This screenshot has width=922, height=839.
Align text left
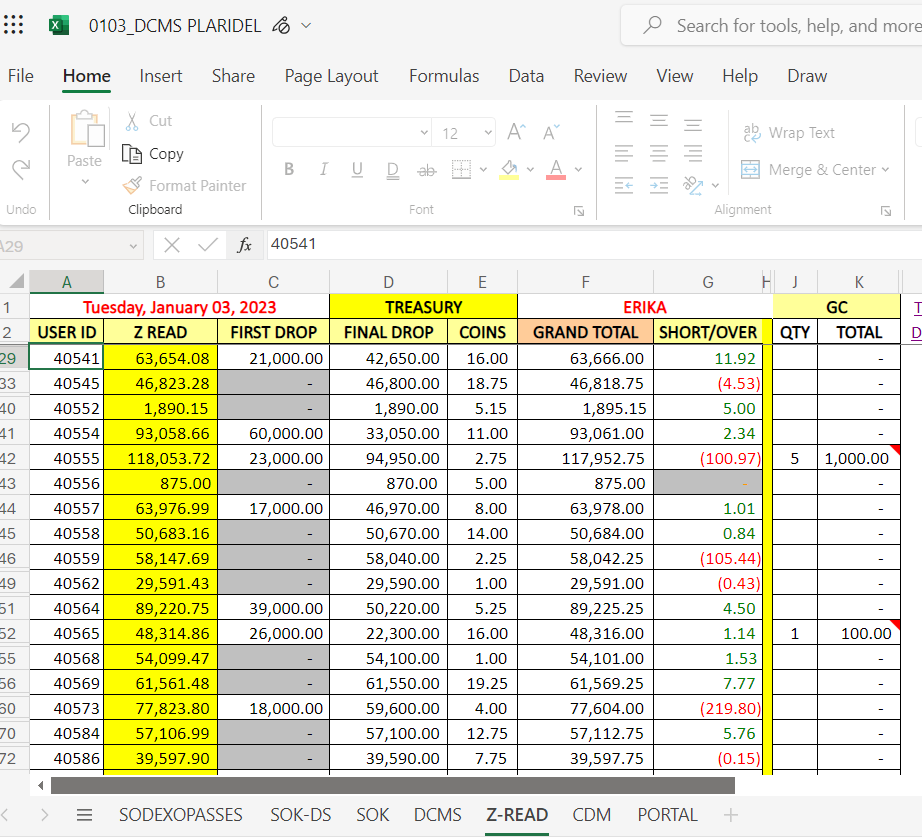tap(624, 153)
